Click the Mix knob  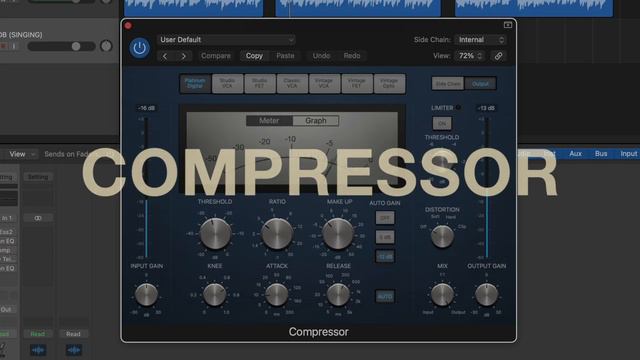point(442,294)
